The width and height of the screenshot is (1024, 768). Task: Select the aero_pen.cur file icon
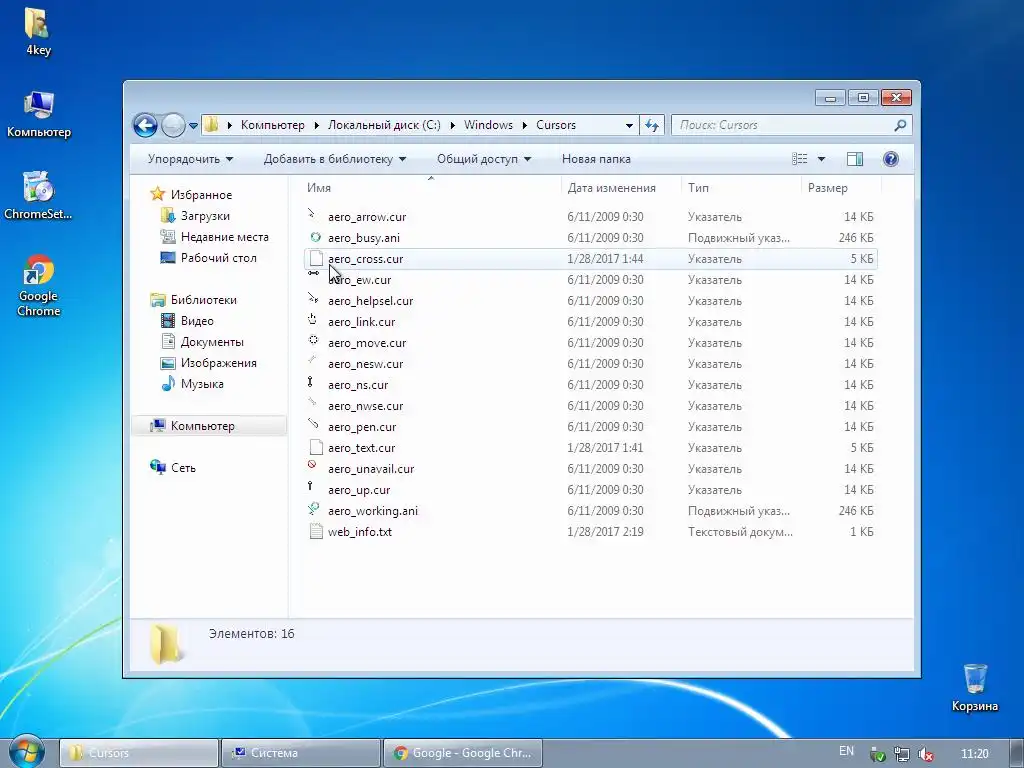(x=314, y=425)
